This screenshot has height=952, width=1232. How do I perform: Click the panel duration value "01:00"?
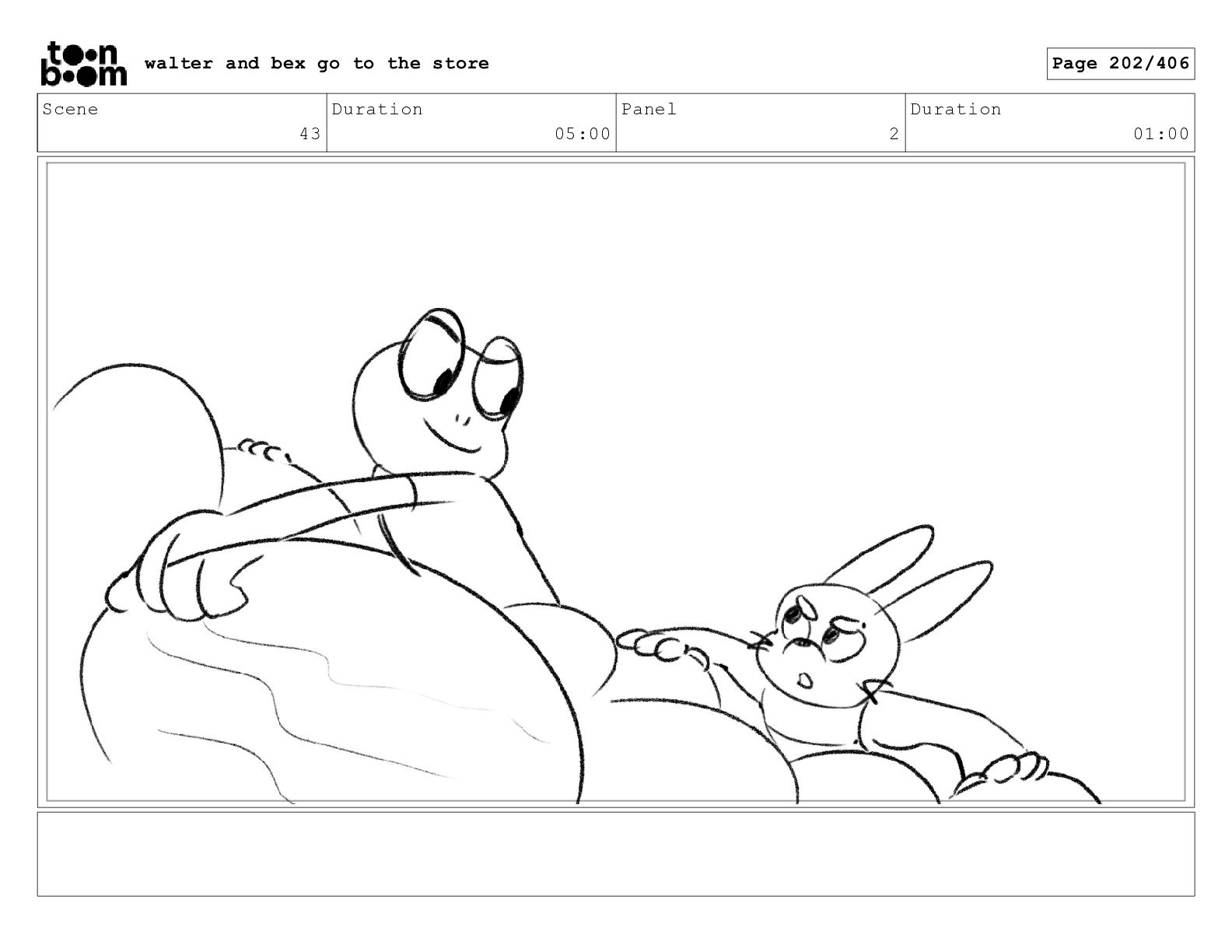coord(1161,134)
